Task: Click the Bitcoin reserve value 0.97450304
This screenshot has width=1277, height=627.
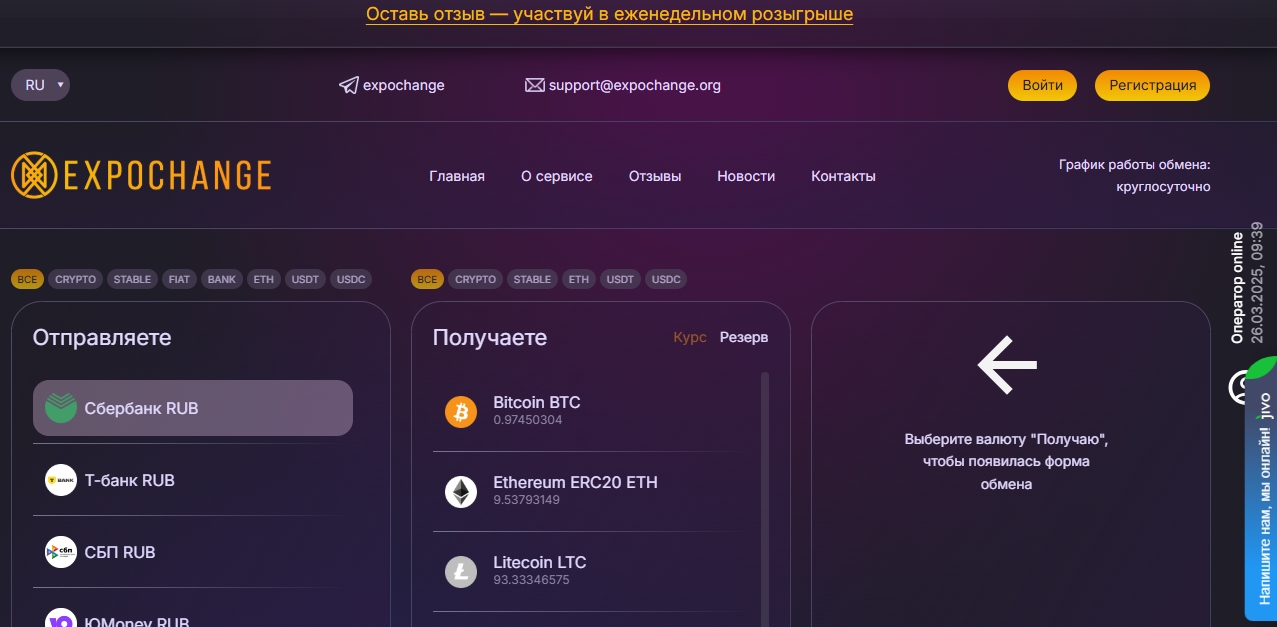Action: coord(528,420)
